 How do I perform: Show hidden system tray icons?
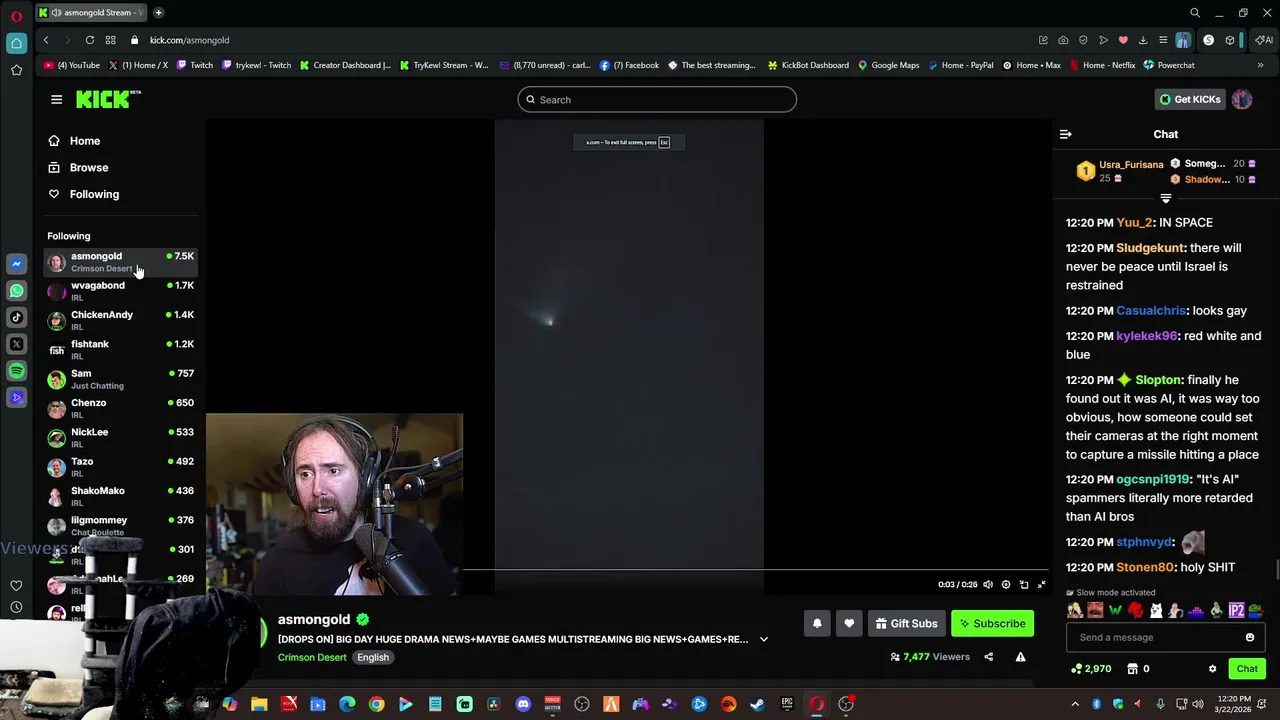point(1075,704)
